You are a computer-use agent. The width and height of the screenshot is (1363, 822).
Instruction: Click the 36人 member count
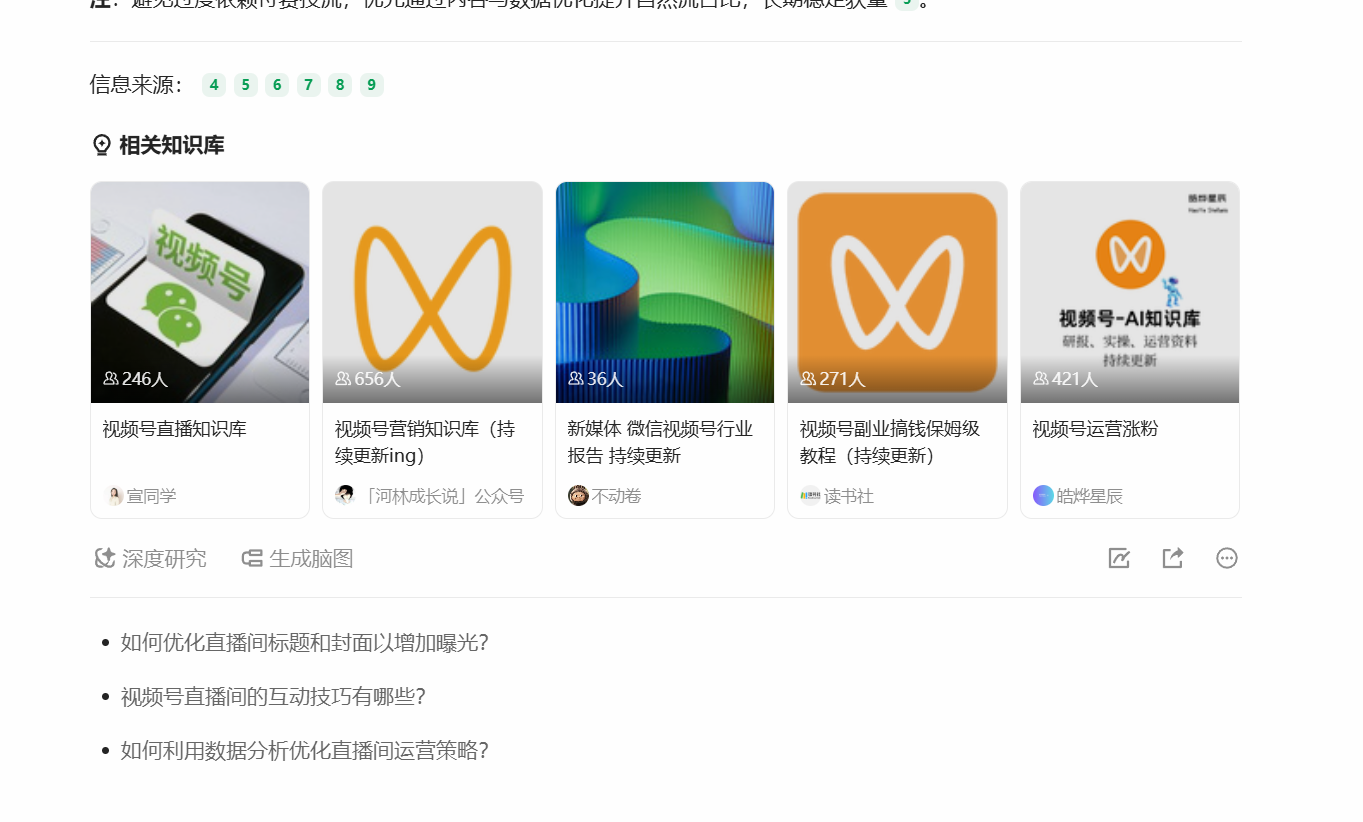tap(595, 379)
